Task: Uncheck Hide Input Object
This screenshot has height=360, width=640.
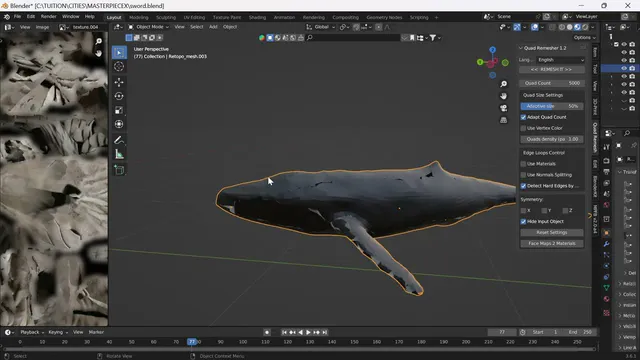Action: pos(523,222)
